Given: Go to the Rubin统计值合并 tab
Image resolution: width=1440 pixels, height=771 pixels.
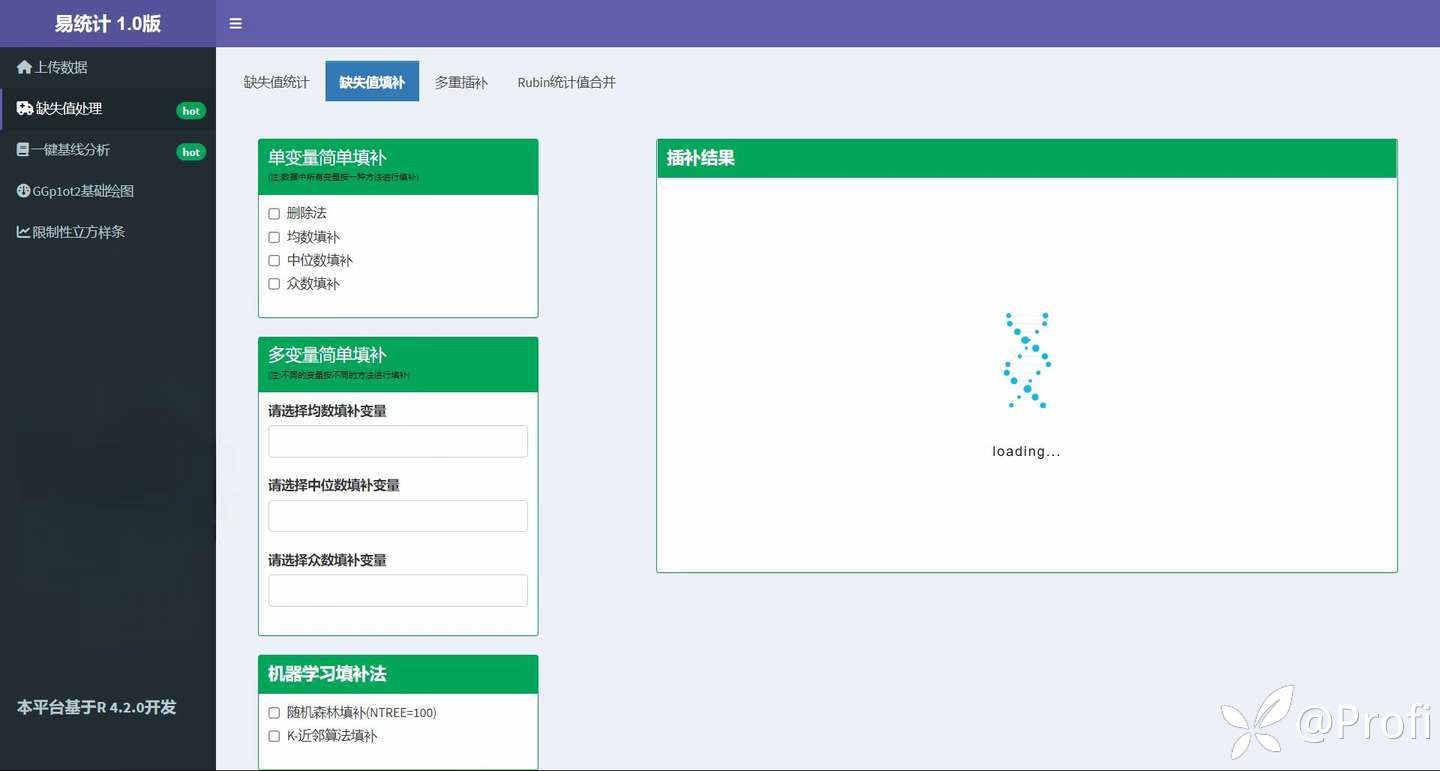Looking at the screenshot, I should pyautogui.click(x=566, y=82).
